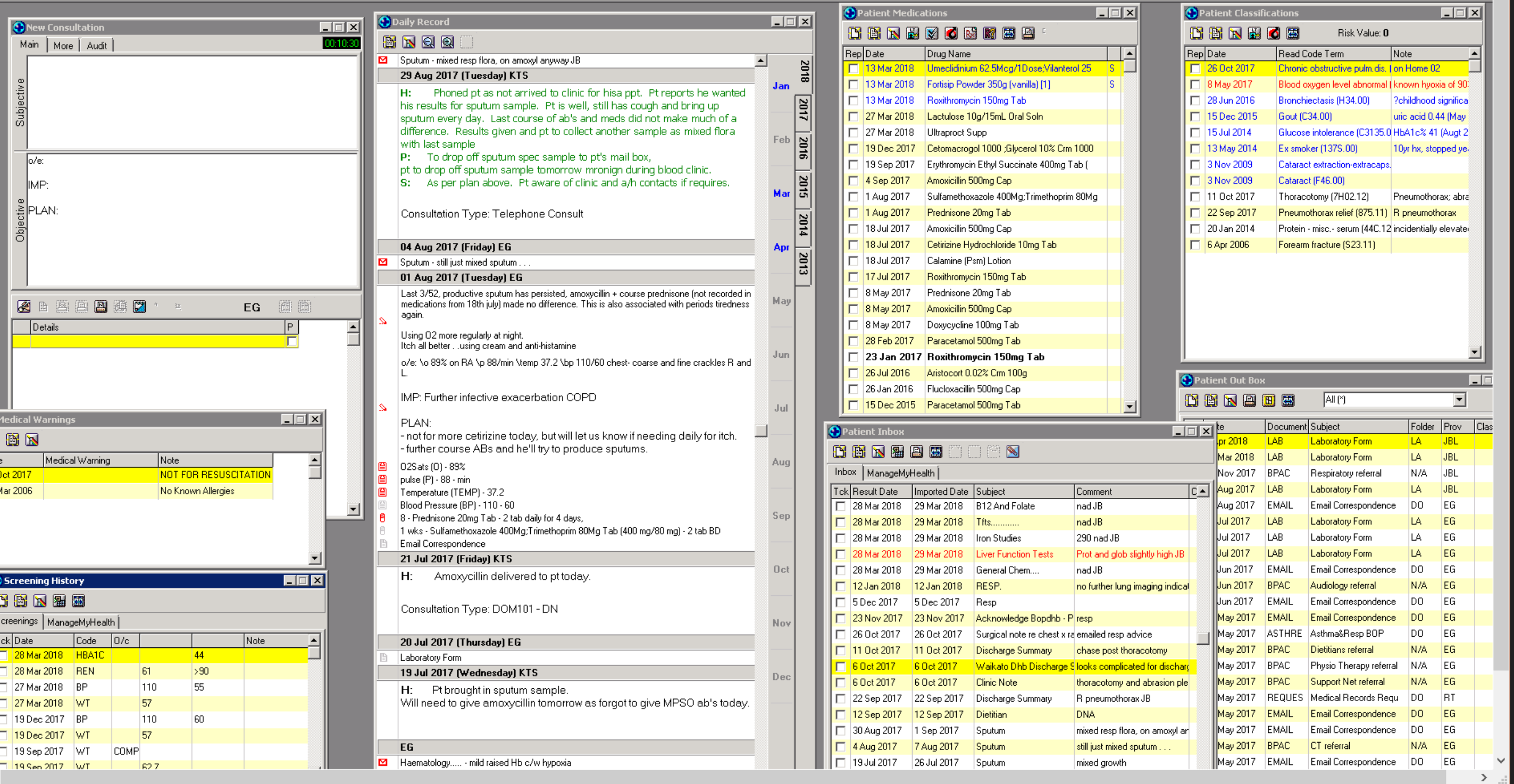This screenshot has height=784, width=1514.
Task: Click the last toolbar icon in Patient Inbox
Action: [1013, 452]
